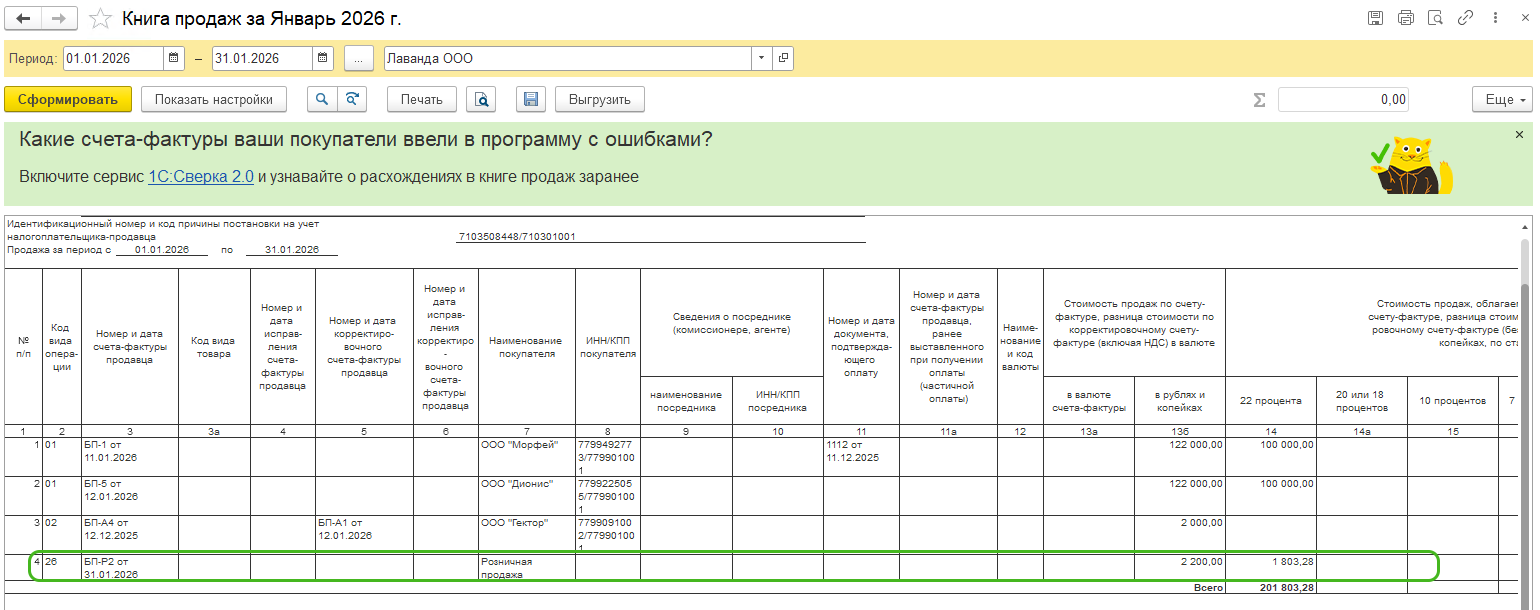This screenshot has width=1540, height=610.
Task: Click the find-next search icon
Action: (x=352, y=99)
